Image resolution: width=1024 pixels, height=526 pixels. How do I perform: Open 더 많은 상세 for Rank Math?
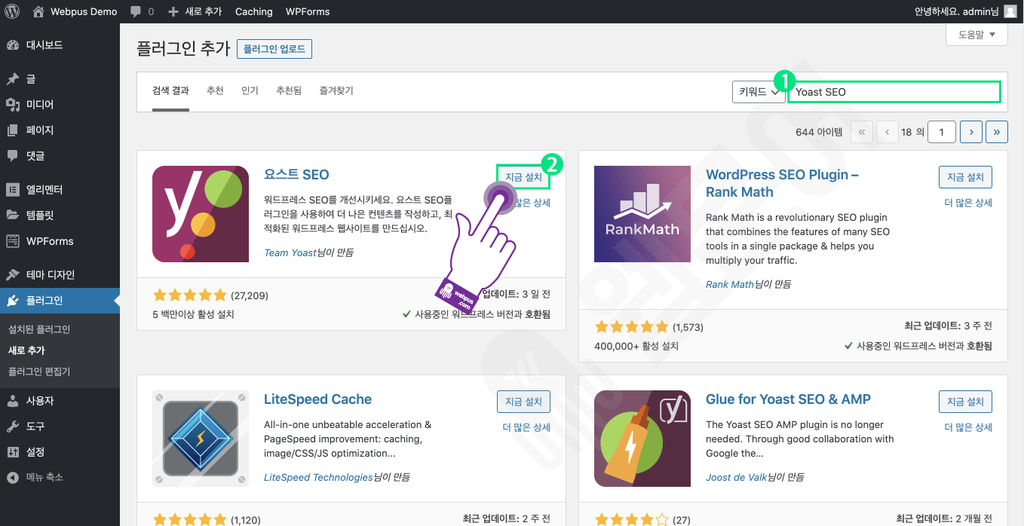click(x=968, y=203)
